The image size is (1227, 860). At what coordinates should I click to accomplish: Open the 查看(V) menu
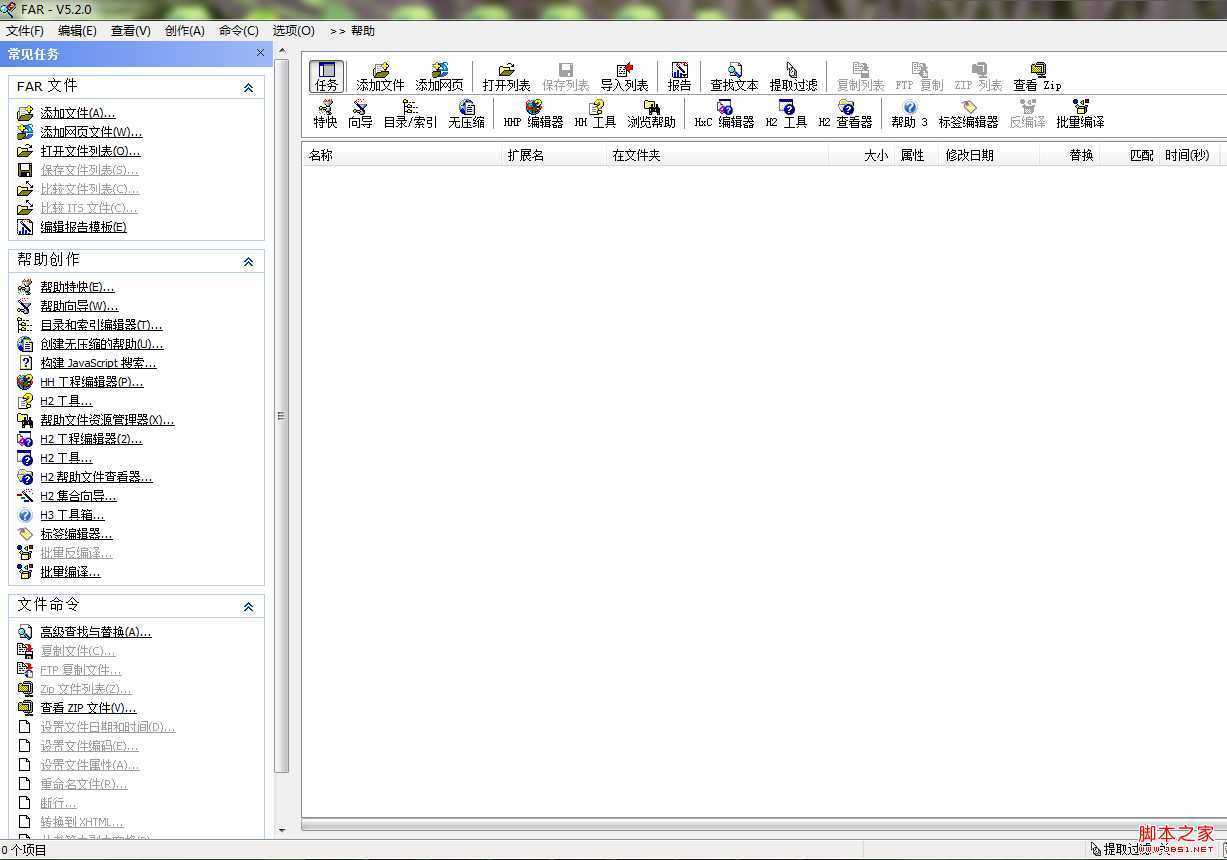(131, 31)
